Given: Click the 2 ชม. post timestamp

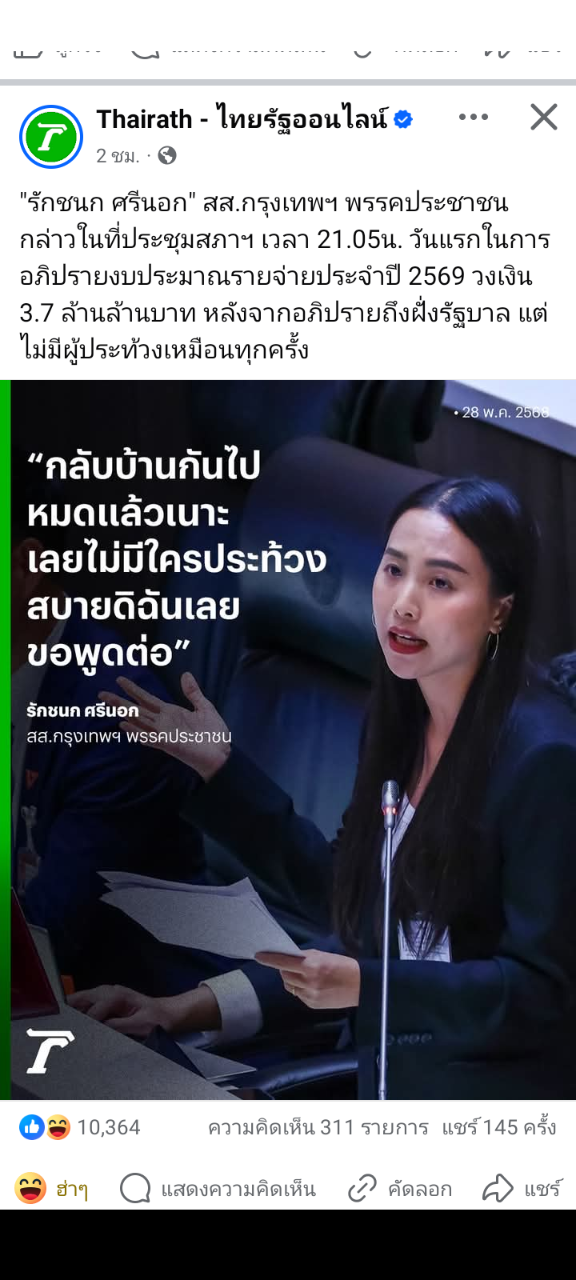Looking at the screenshot, I should click(117, 155).
